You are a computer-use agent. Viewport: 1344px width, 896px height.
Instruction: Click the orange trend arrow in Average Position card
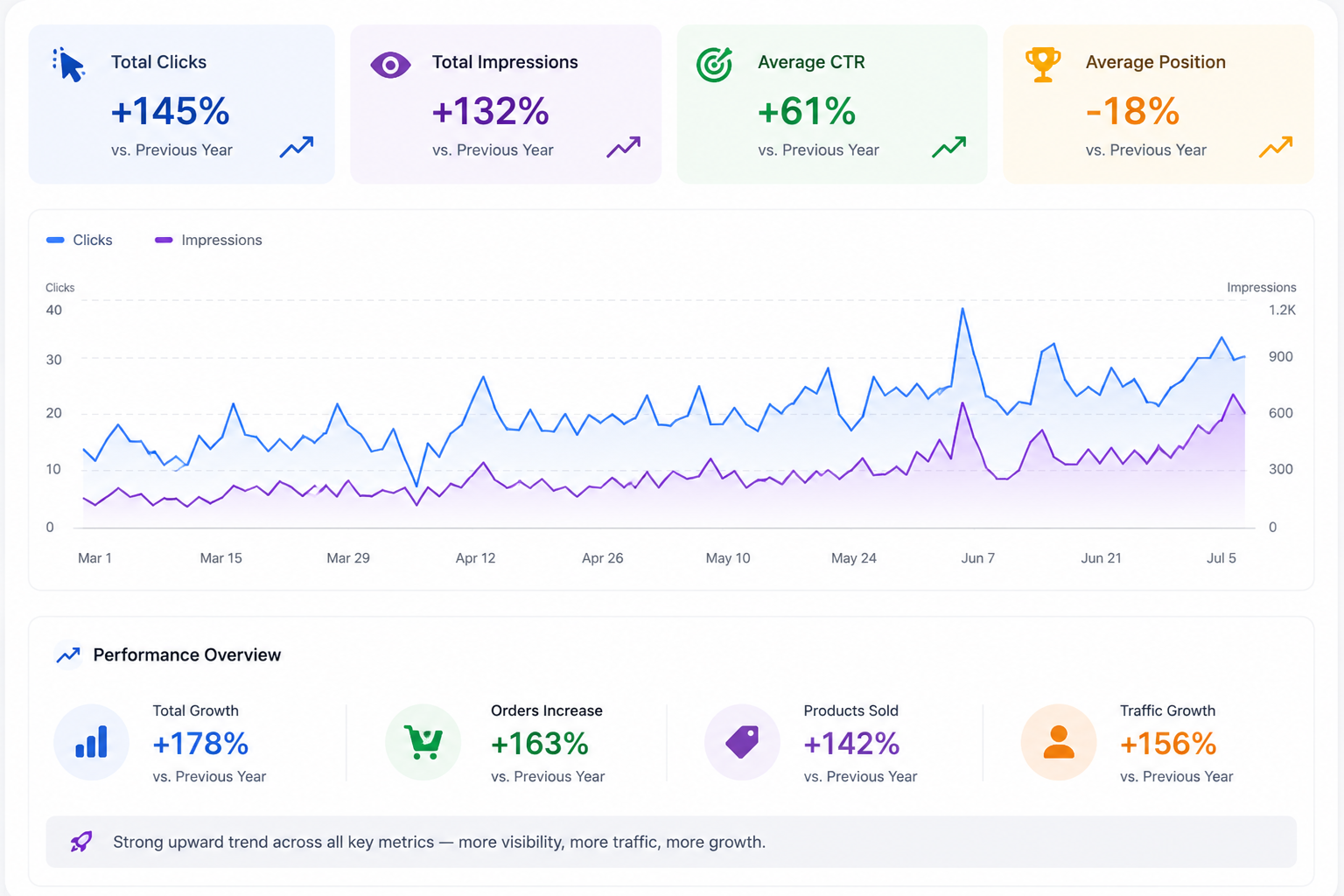coord(1276,147)
